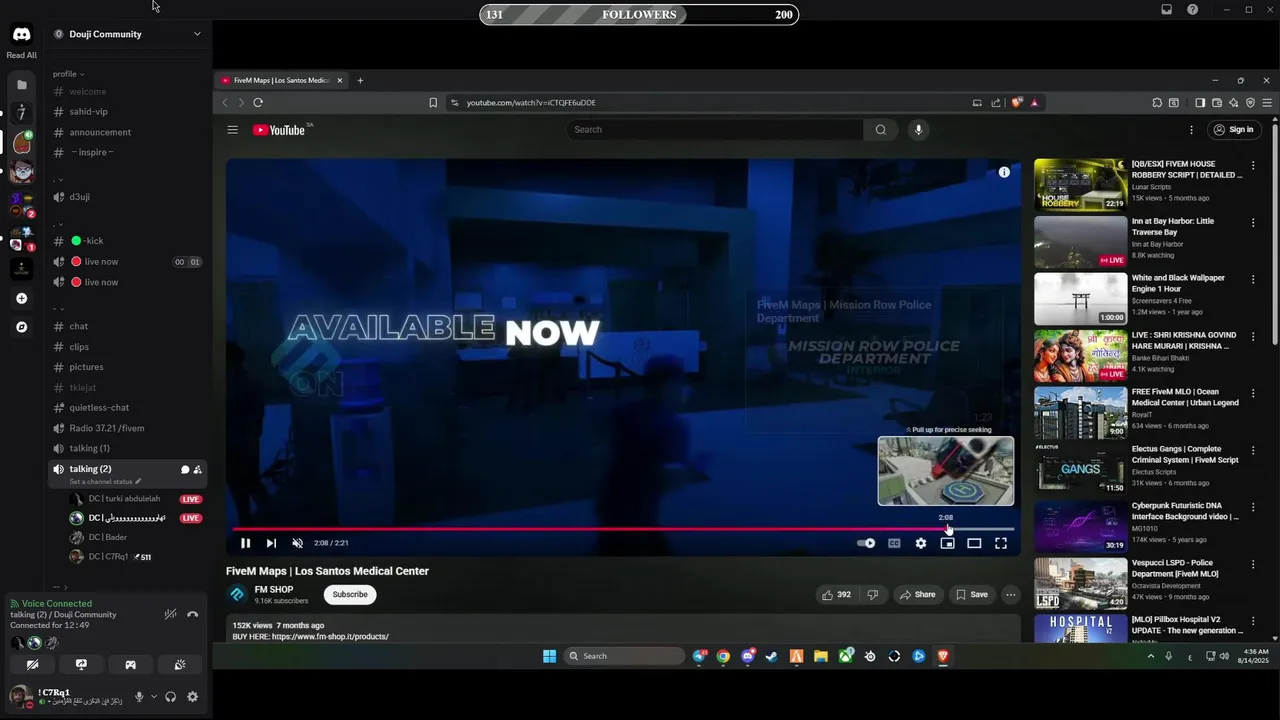Open quietless-chat channel
Screen dimensions: 1280x720
pos(99,408)
